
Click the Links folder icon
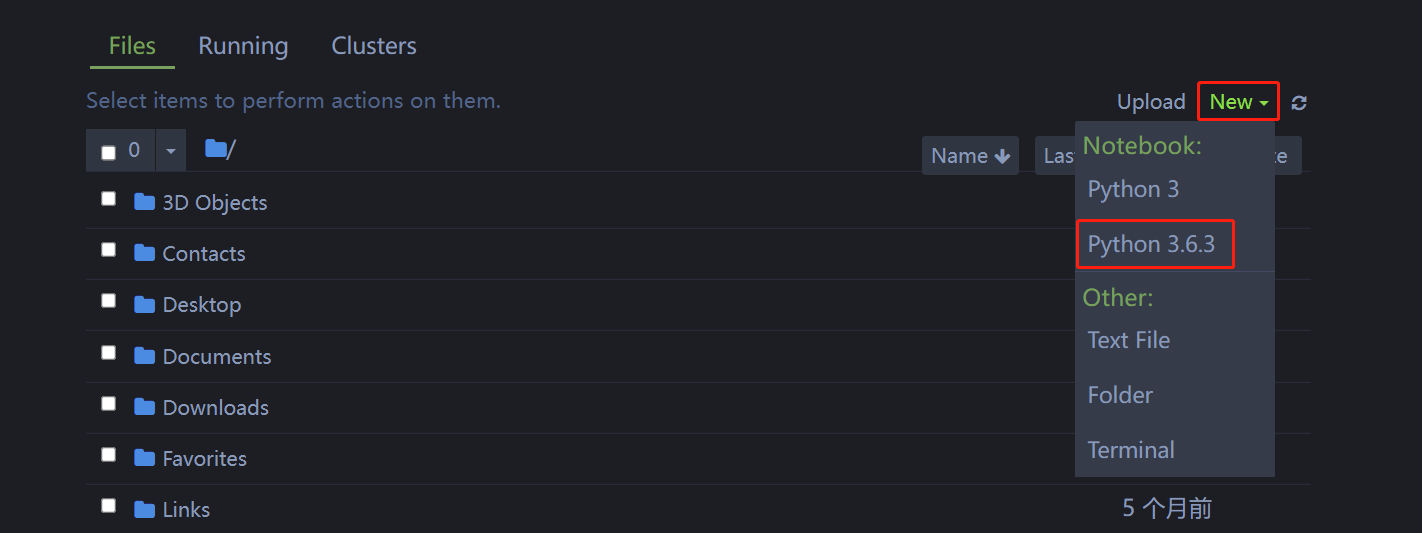[x=144, y=509]
